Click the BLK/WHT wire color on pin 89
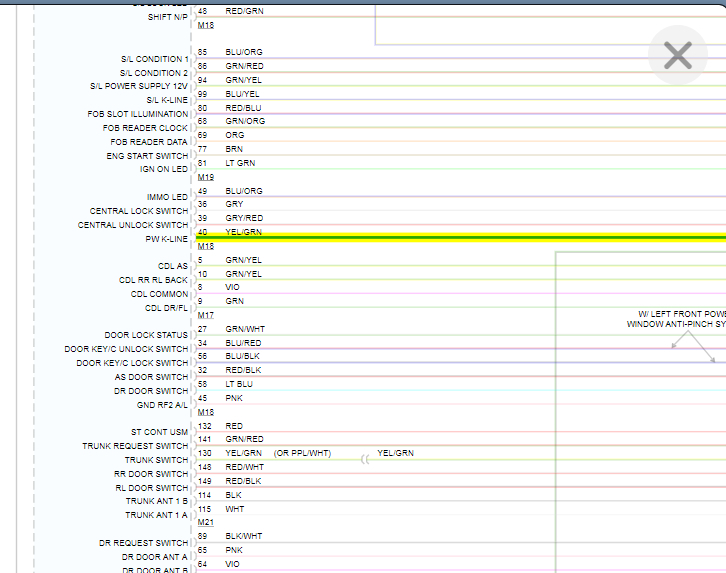The image size is (726, 573). click(244, 536)
